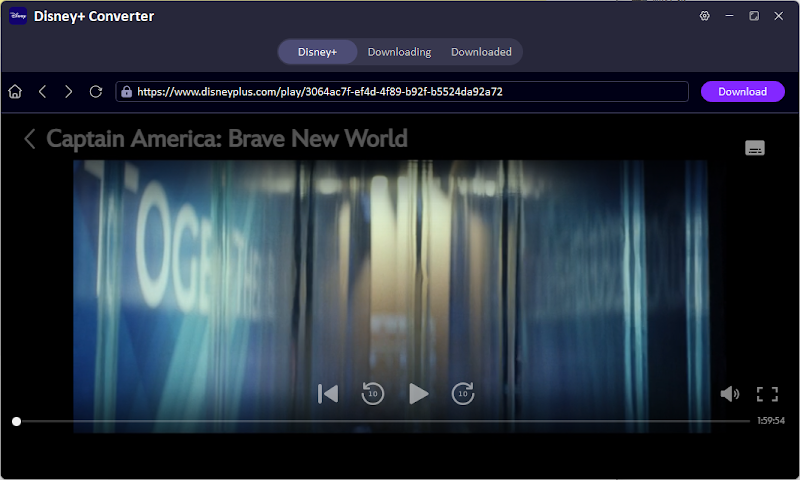Open the settings gear in title bar
Image resolution: width=800 pixels, height=480 pixels.
[x=705, y=16]
